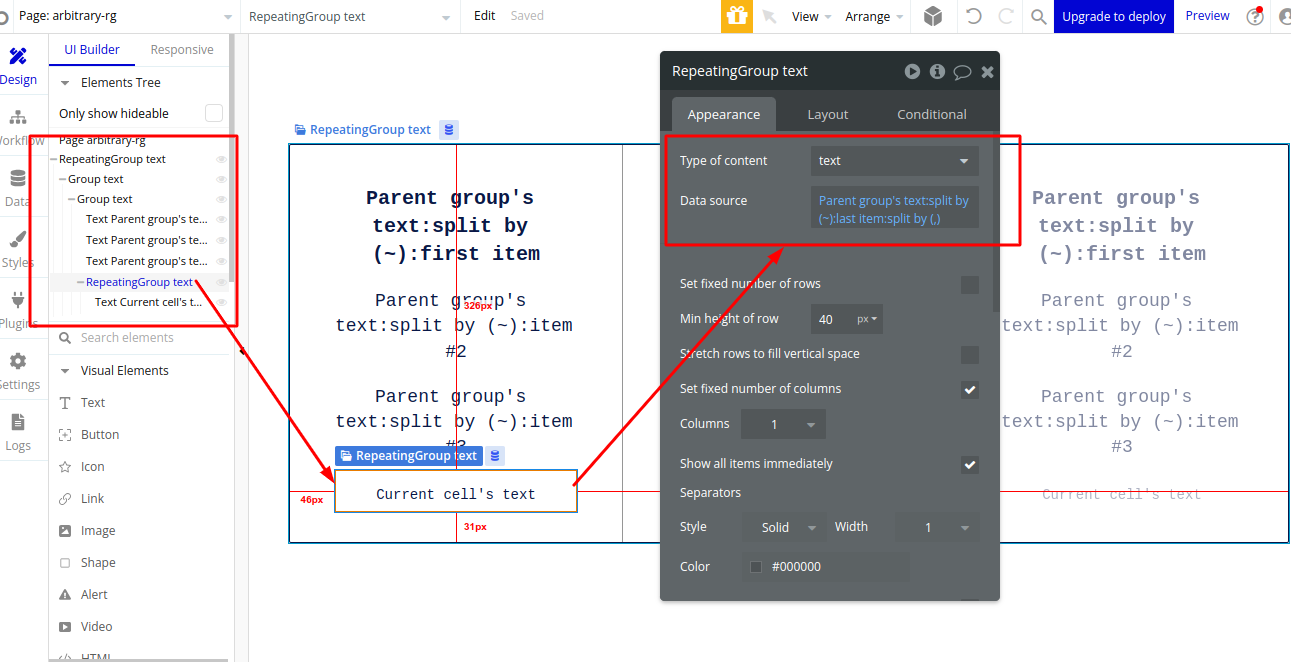Click the Preview link

[x=1208, y=16]
